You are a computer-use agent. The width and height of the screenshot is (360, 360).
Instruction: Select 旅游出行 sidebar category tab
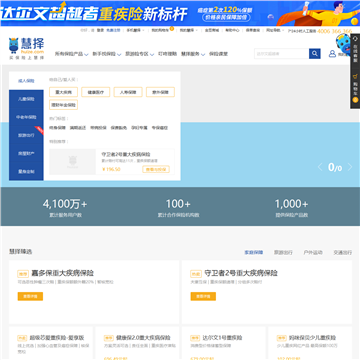point(26,135)
